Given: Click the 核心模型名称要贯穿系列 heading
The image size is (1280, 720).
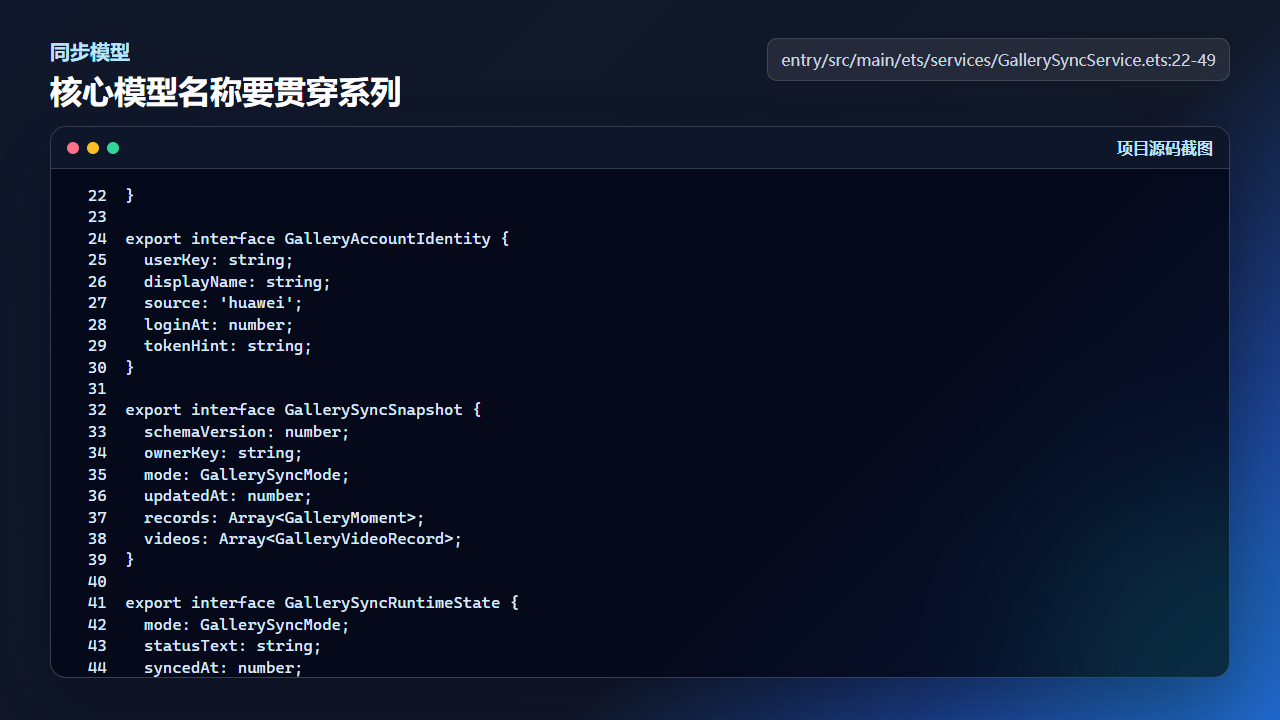Looking at the screenshot, I should click(x=225, y=93).
